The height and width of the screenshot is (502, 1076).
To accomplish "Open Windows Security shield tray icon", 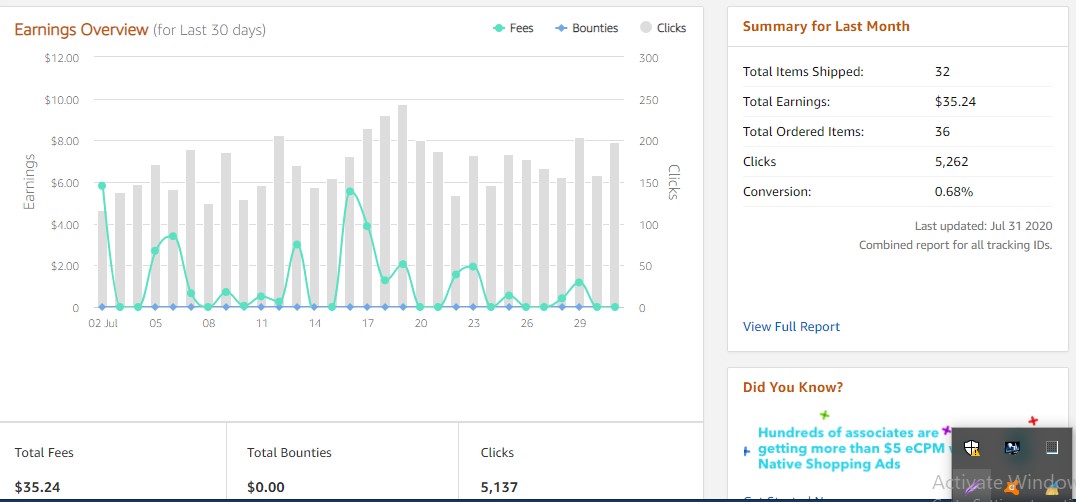I will coord(971,448).
